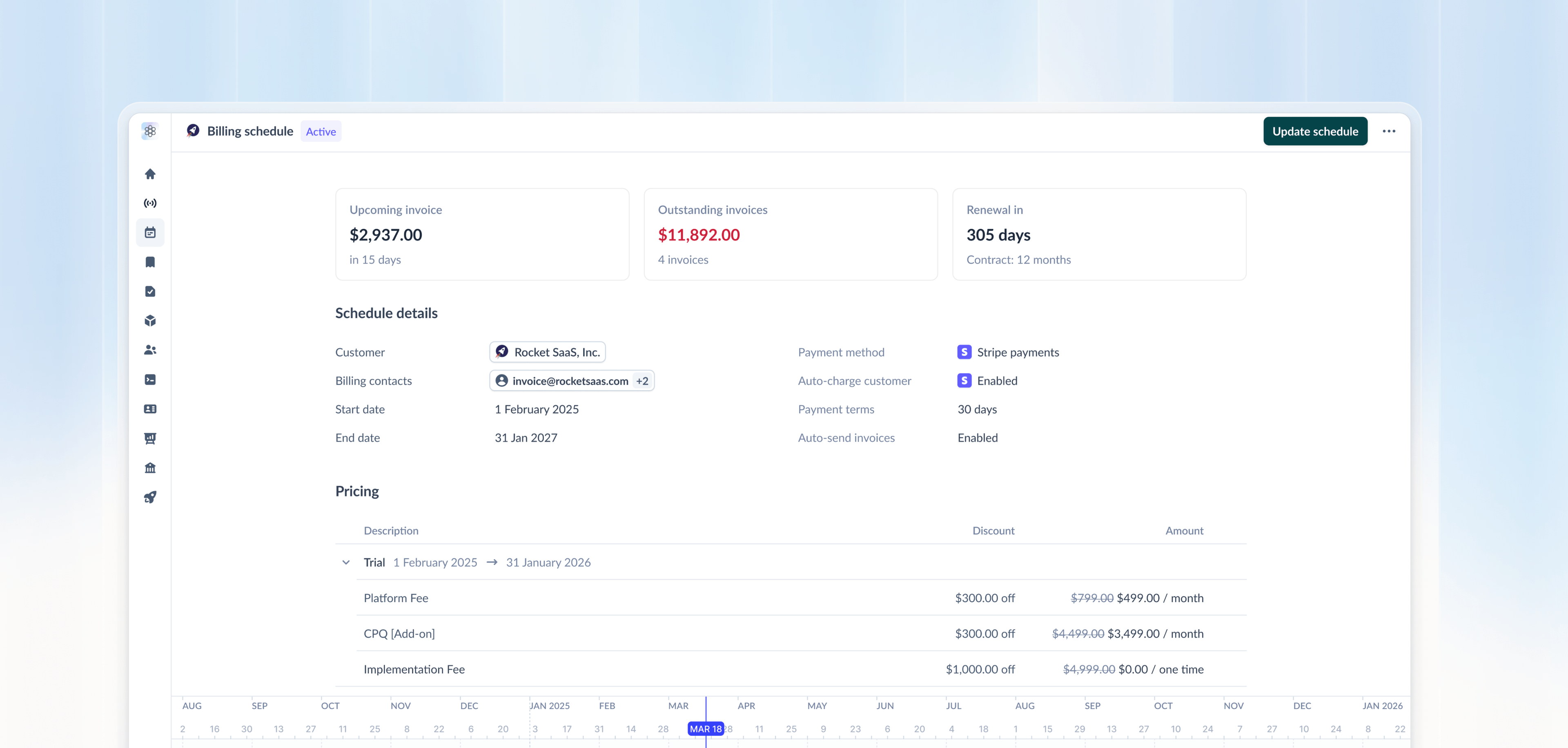Open the billing schedules calendar icon
The height and width of the screenshot is (748, 1568).
pos(150,232)
